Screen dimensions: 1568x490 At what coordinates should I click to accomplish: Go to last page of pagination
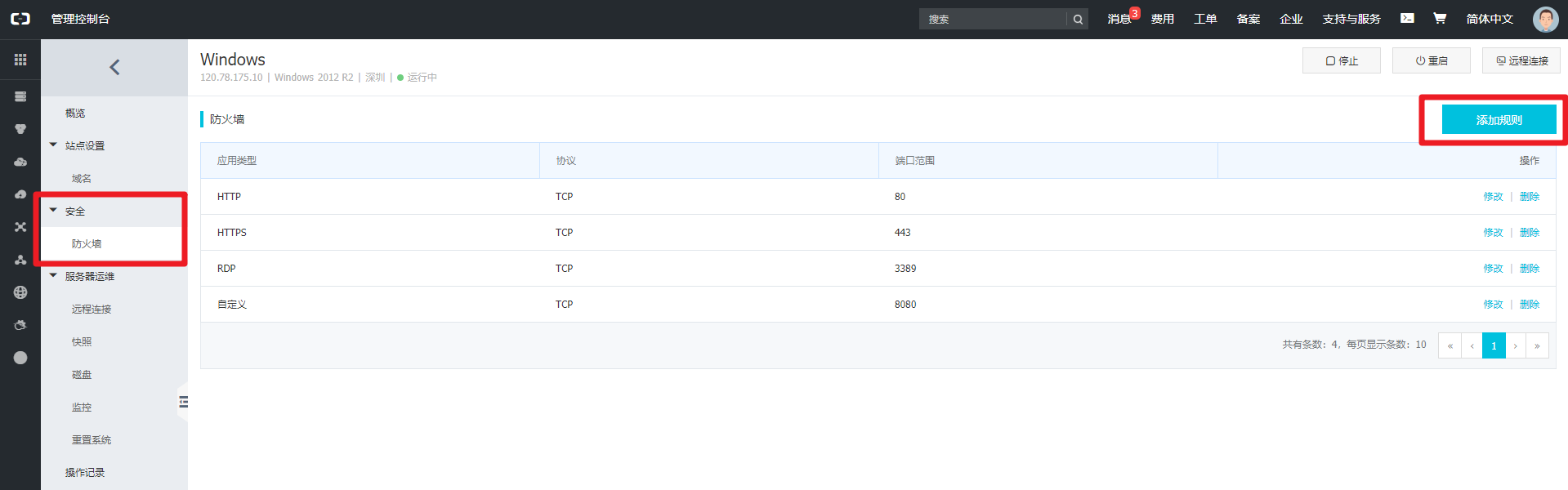click(x=1537, y=345)
